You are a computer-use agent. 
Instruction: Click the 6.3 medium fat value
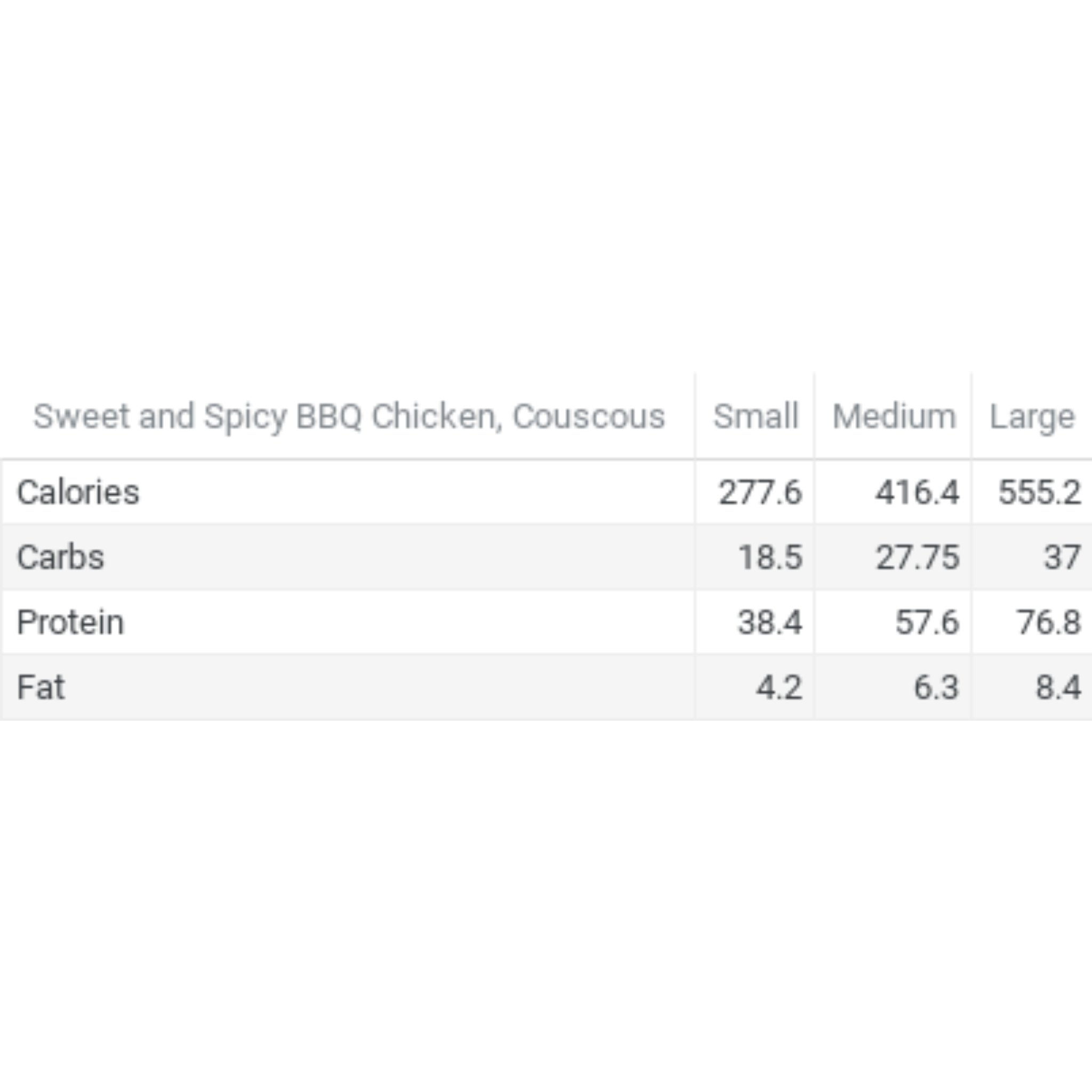(x=936, y=687)
